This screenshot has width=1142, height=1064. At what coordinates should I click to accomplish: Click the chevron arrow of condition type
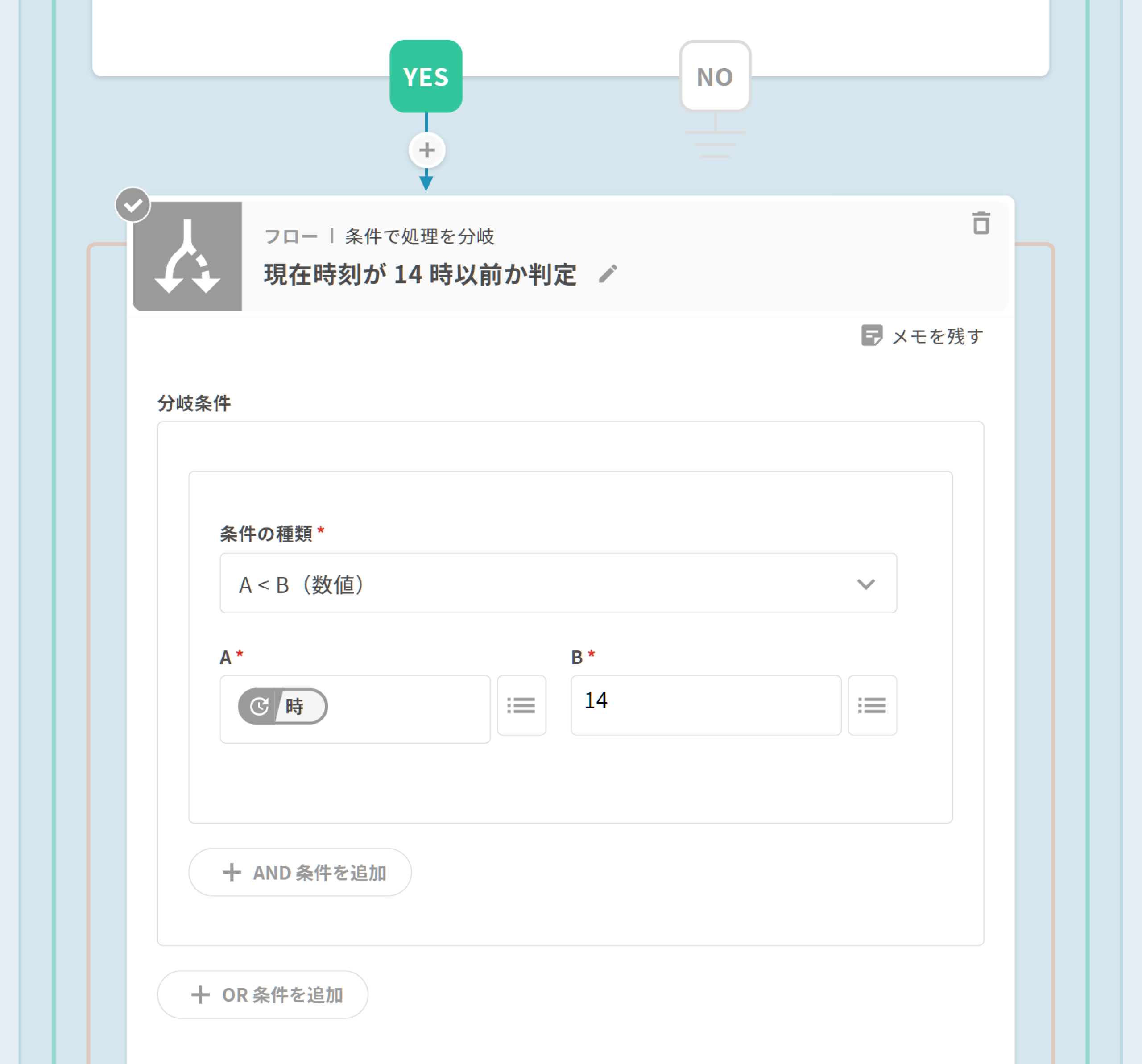(x=865, y=584)
